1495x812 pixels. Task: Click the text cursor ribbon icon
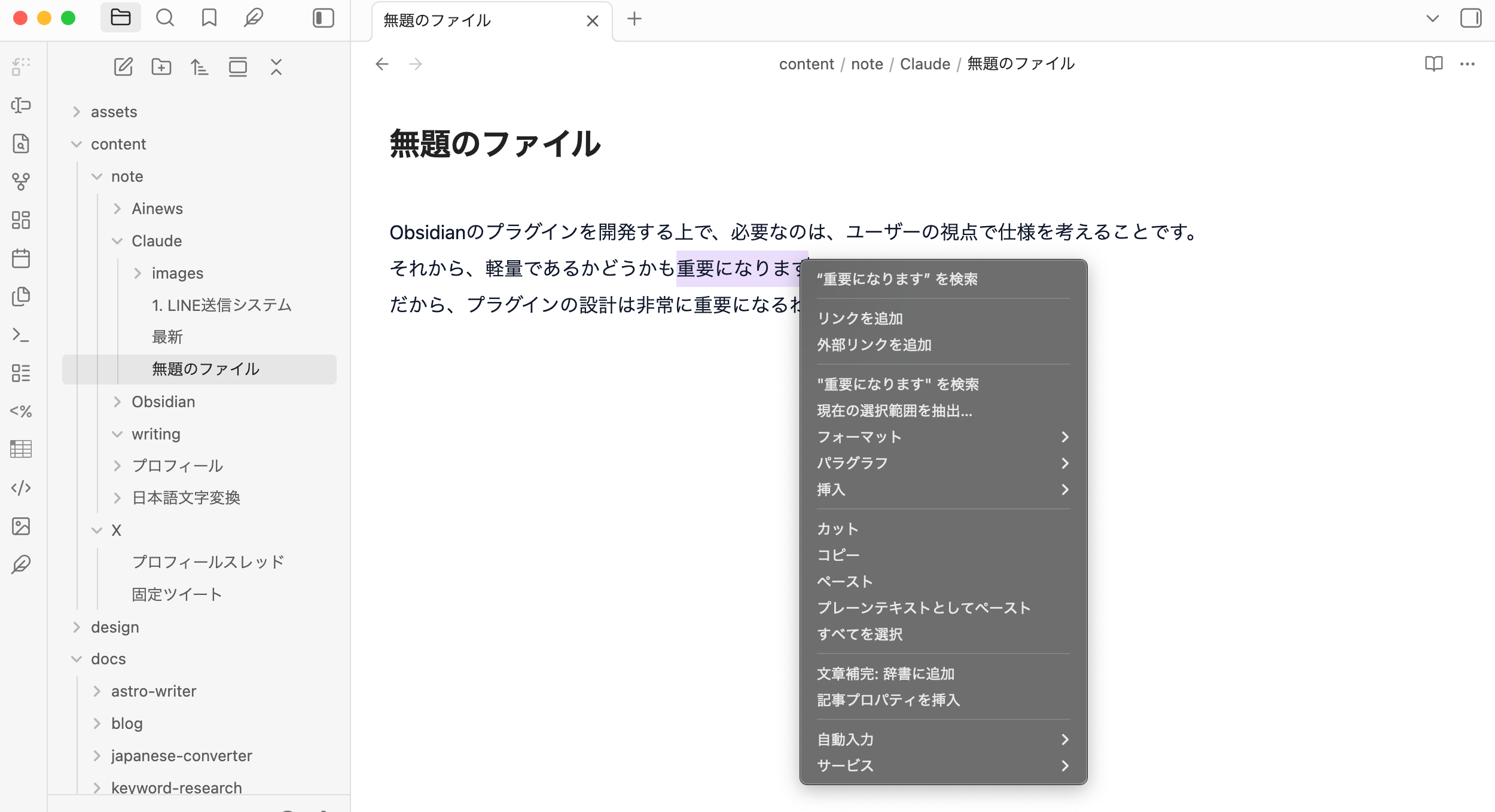pos(21,105)
